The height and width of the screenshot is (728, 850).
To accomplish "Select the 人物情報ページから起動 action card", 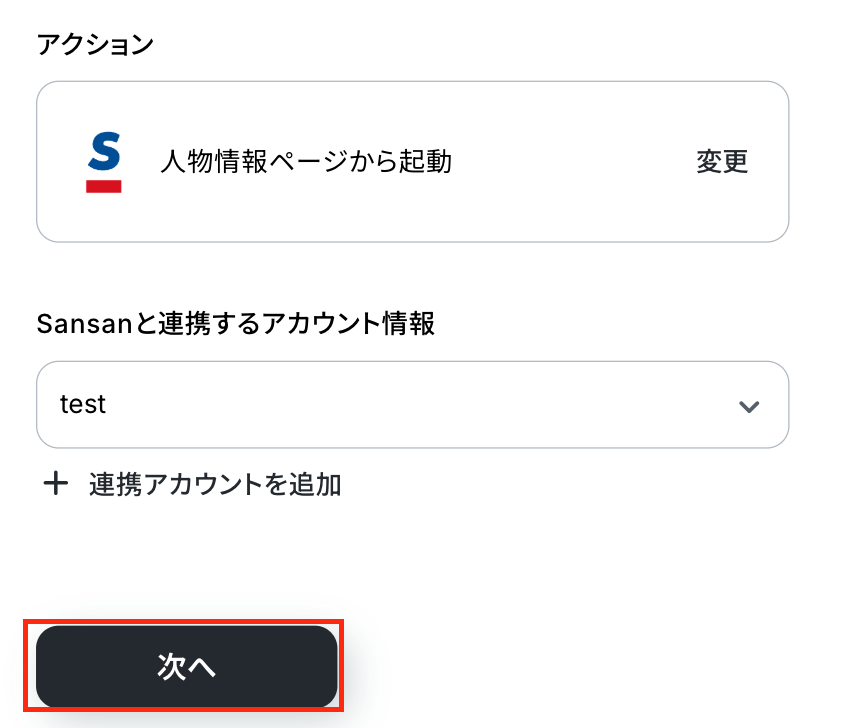I will coord(413,162).
